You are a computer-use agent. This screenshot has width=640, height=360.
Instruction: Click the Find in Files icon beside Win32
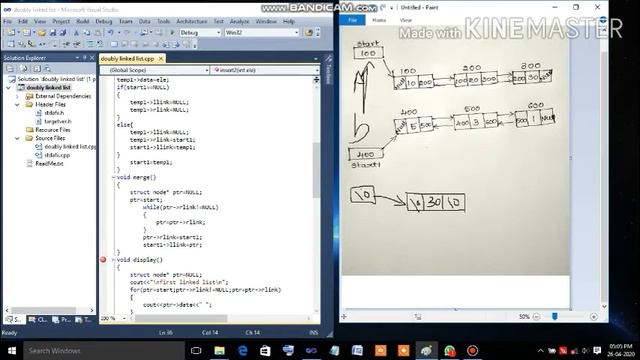[309, 32]
